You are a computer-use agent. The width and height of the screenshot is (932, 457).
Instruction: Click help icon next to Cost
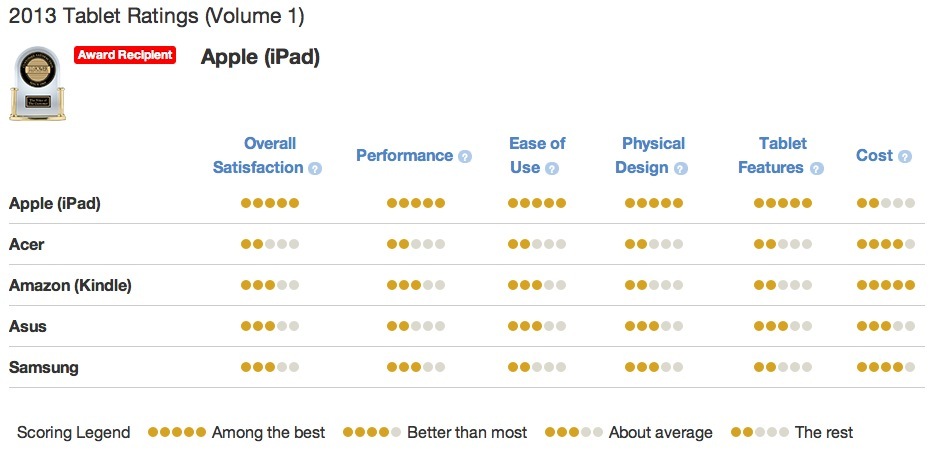(x=905, y=157)
